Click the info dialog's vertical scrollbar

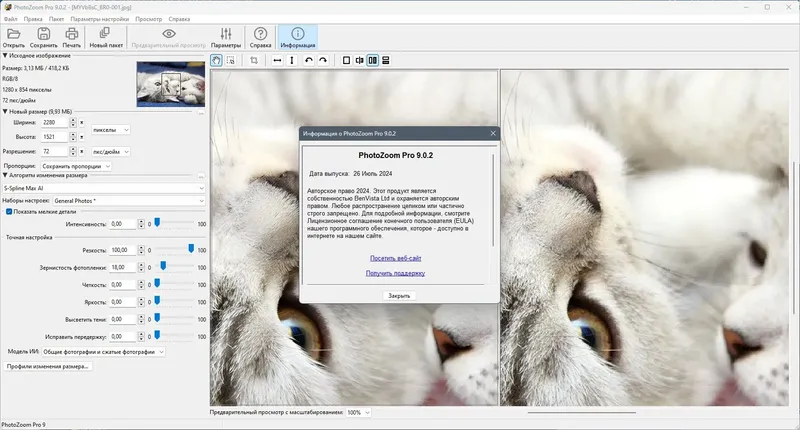tap(493, 200)
